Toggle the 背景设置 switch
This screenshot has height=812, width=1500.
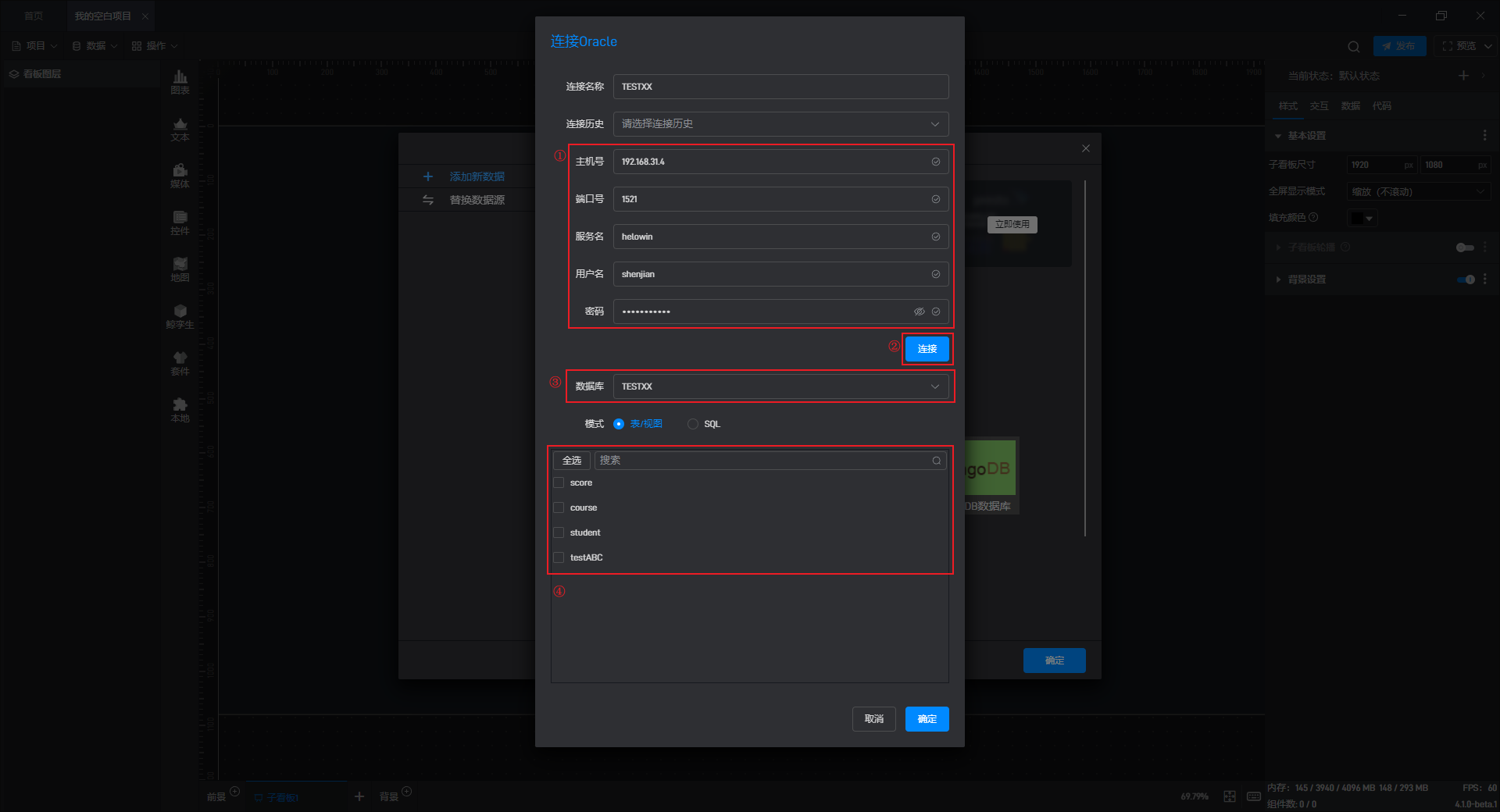tap(1465, 279)
